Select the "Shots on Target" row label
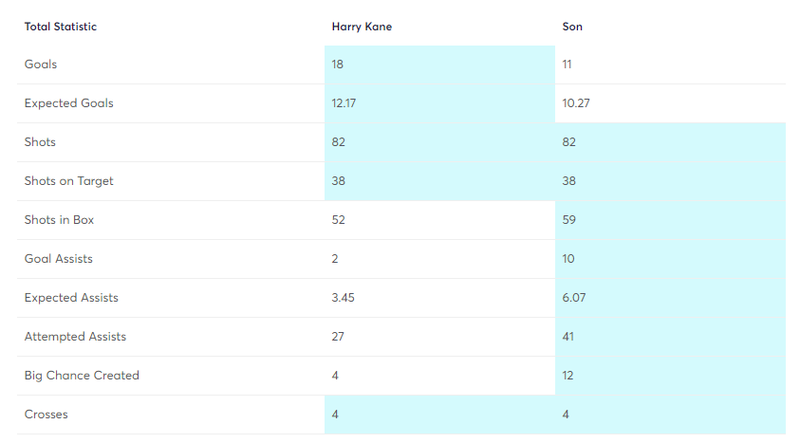The image size is (800, 443). pos(69,181)
